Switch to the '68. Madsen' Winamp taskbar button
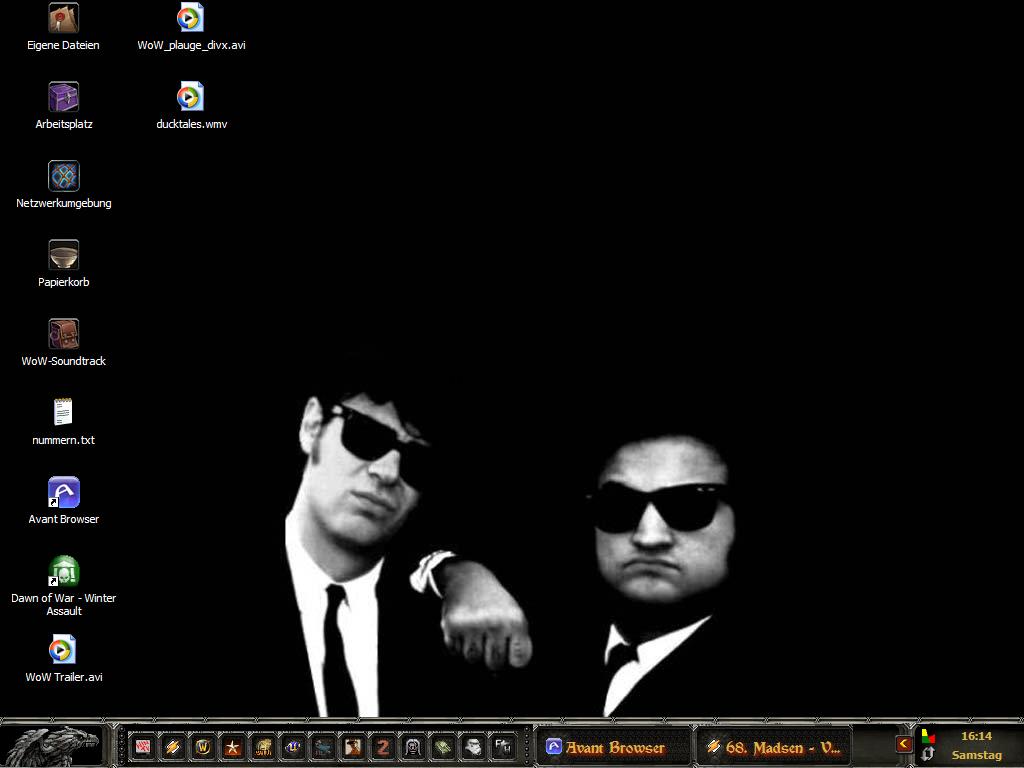The height and width of the screenshot is (768, 1024). click(775, 746)
